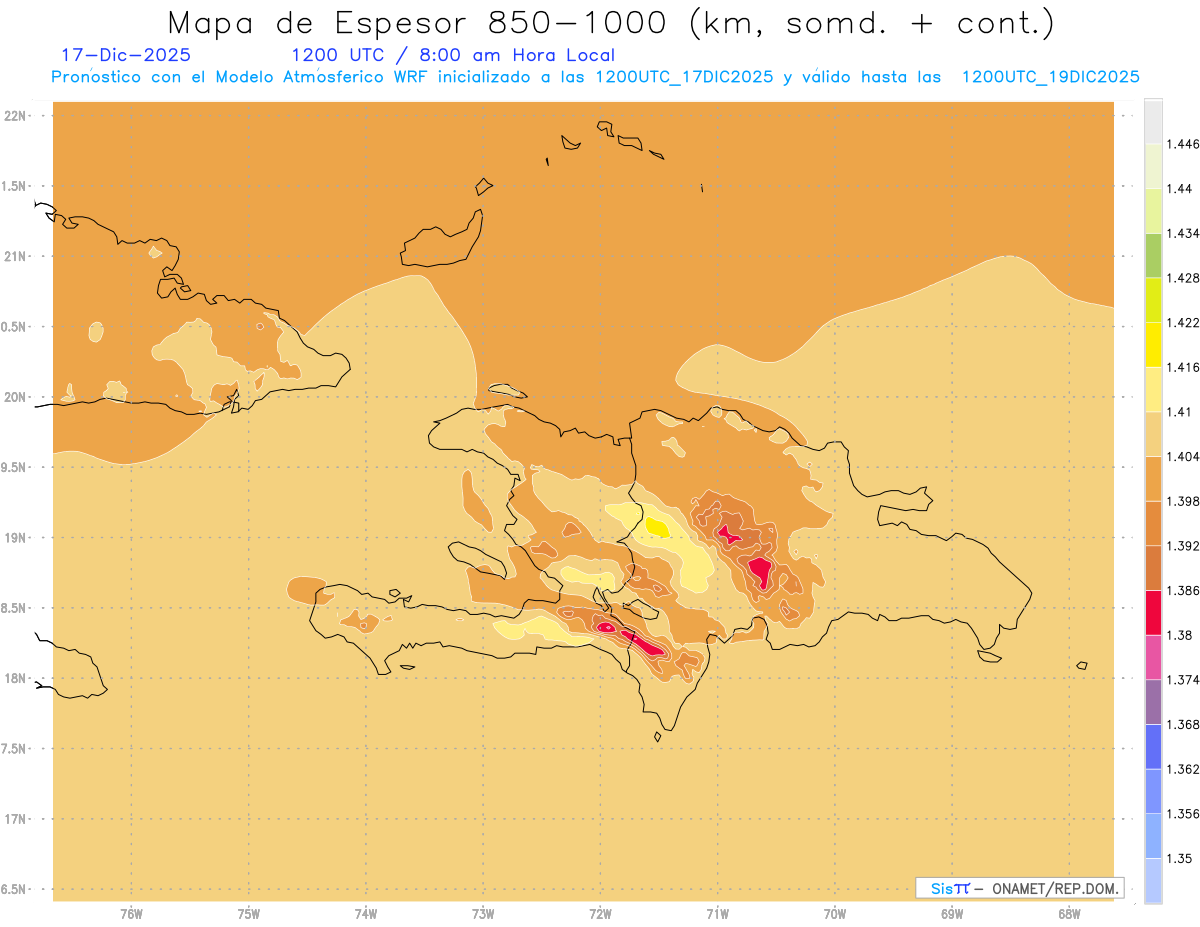Image resolution: width=1200 pixels, height=927 pixels.
Task: Click '1200 UTC / 8:00 am Hora Local'
Action: (x=453, y=55)
